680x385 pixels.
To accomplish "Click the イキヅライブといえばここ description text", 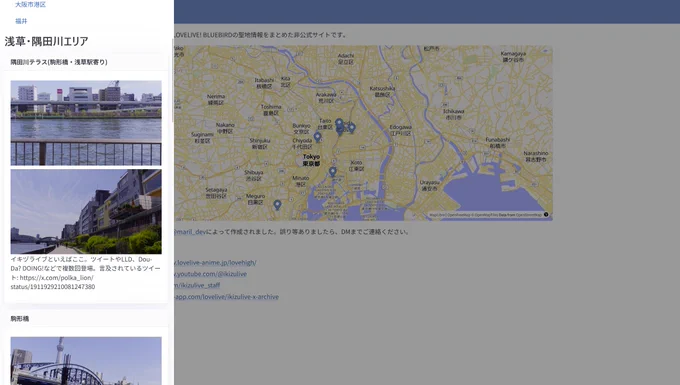I will (85, 273).
